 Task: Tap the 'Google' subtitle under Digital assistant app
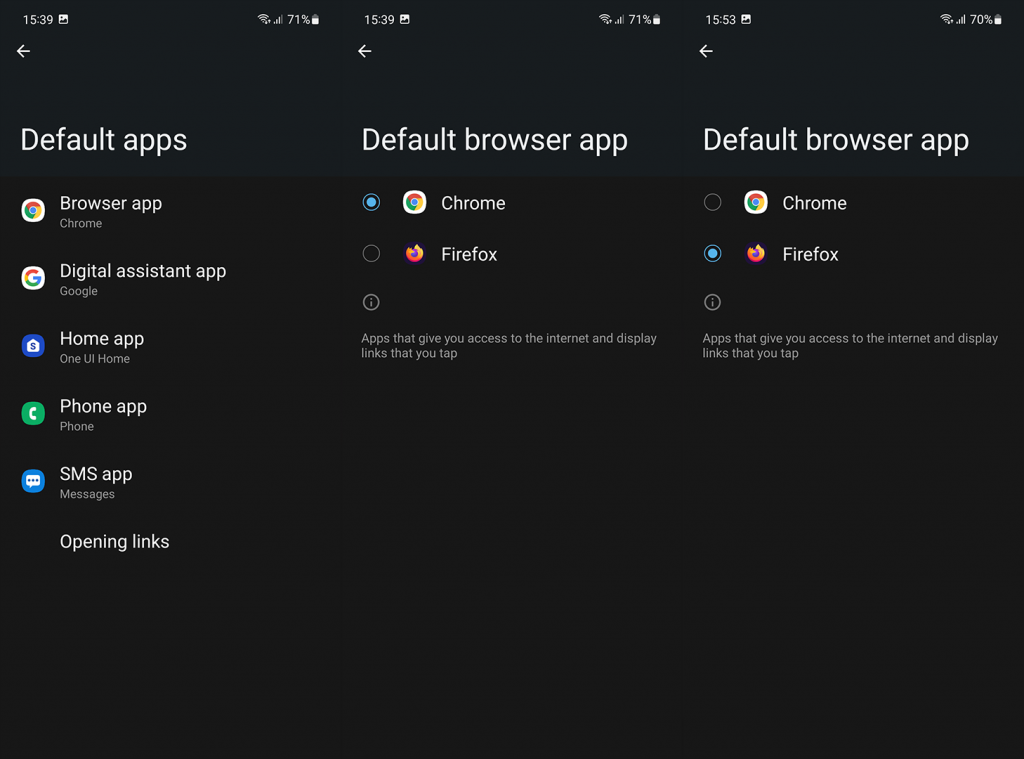tap(78, 291)
